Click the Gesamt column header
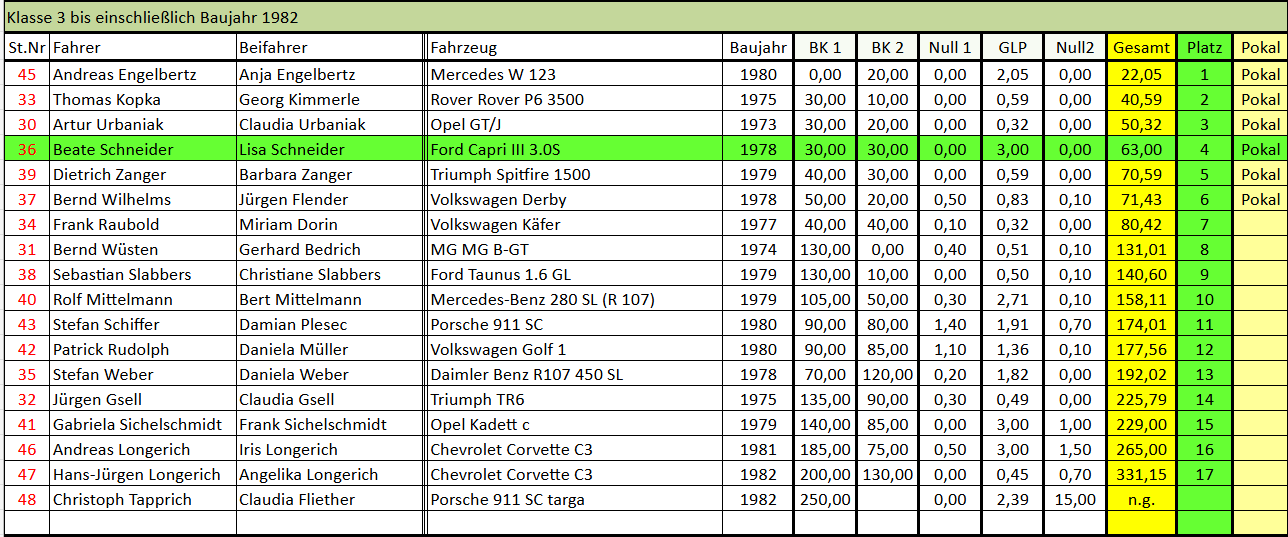 coord(1141,47)
